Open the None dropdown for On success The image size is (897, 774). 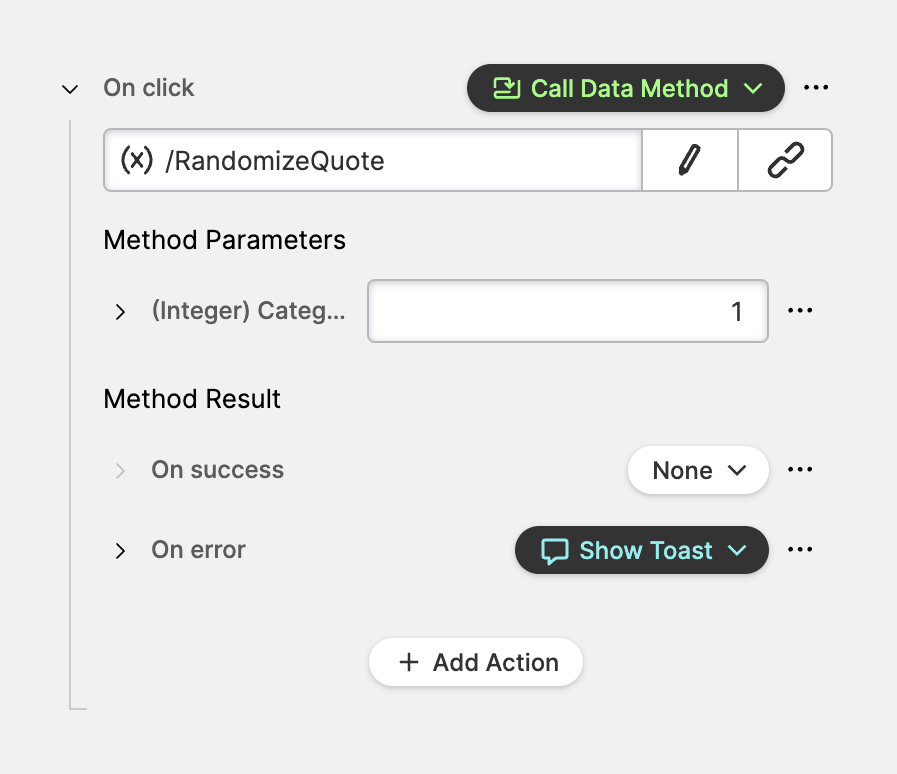click(x=698, y=470)
